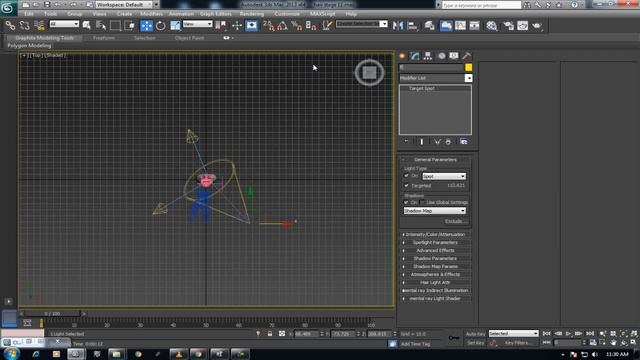The width and height of the screenshot is (640, 360).
Task: Toggle Show End Result icon
Action: click(422, 142)
